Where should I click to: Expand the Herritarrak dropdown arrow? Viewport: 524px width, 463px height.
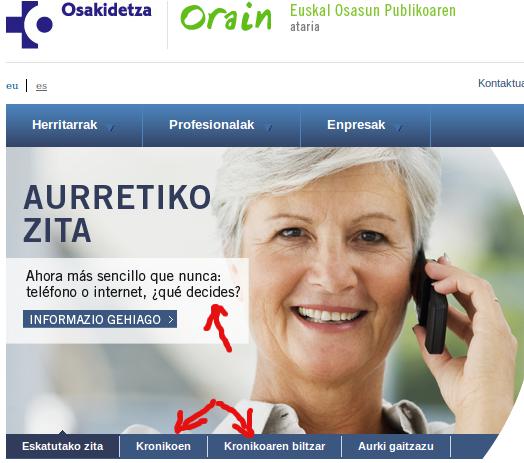click(x=112, y=127)
